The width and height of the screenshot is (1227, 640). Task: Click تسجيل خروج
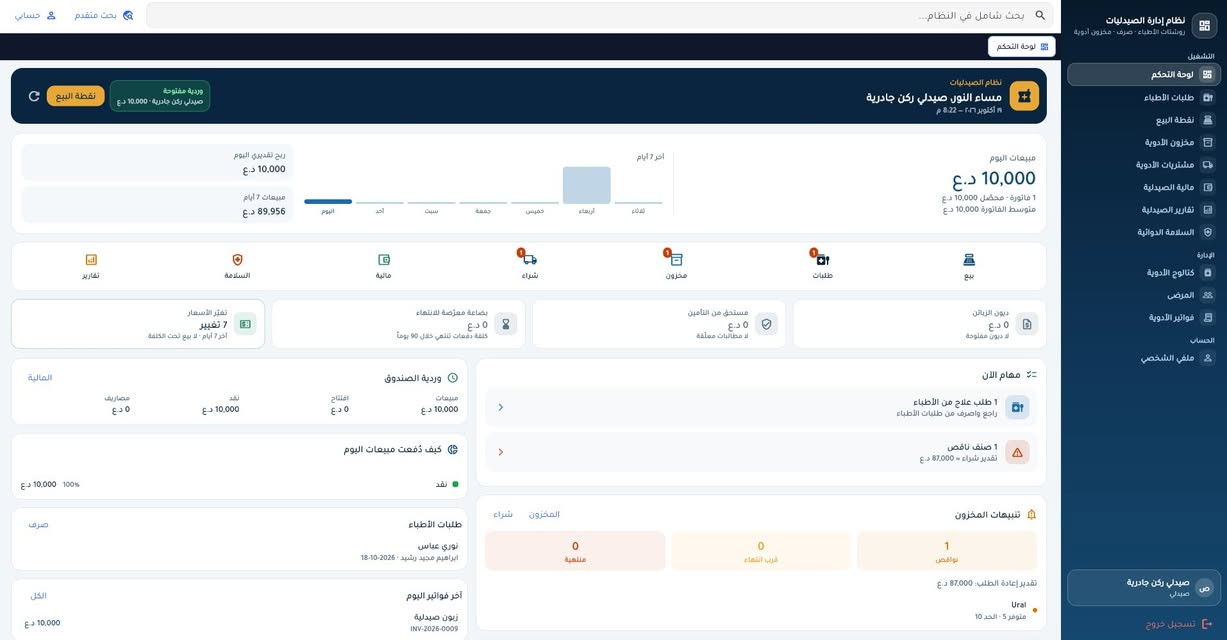pyautogui.click(x=1178, y=624)
